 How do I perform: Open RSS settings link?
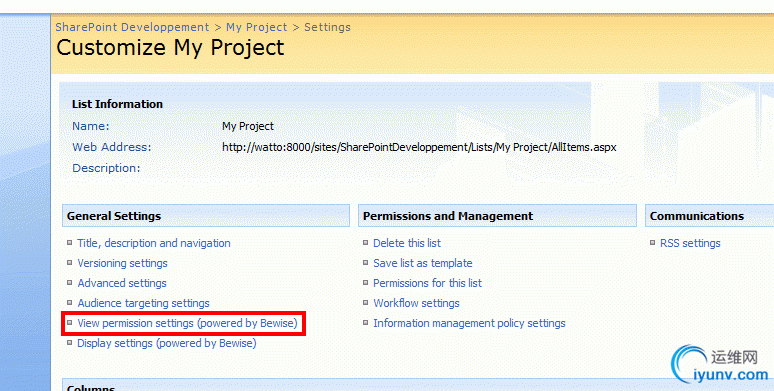pos(690,243)
